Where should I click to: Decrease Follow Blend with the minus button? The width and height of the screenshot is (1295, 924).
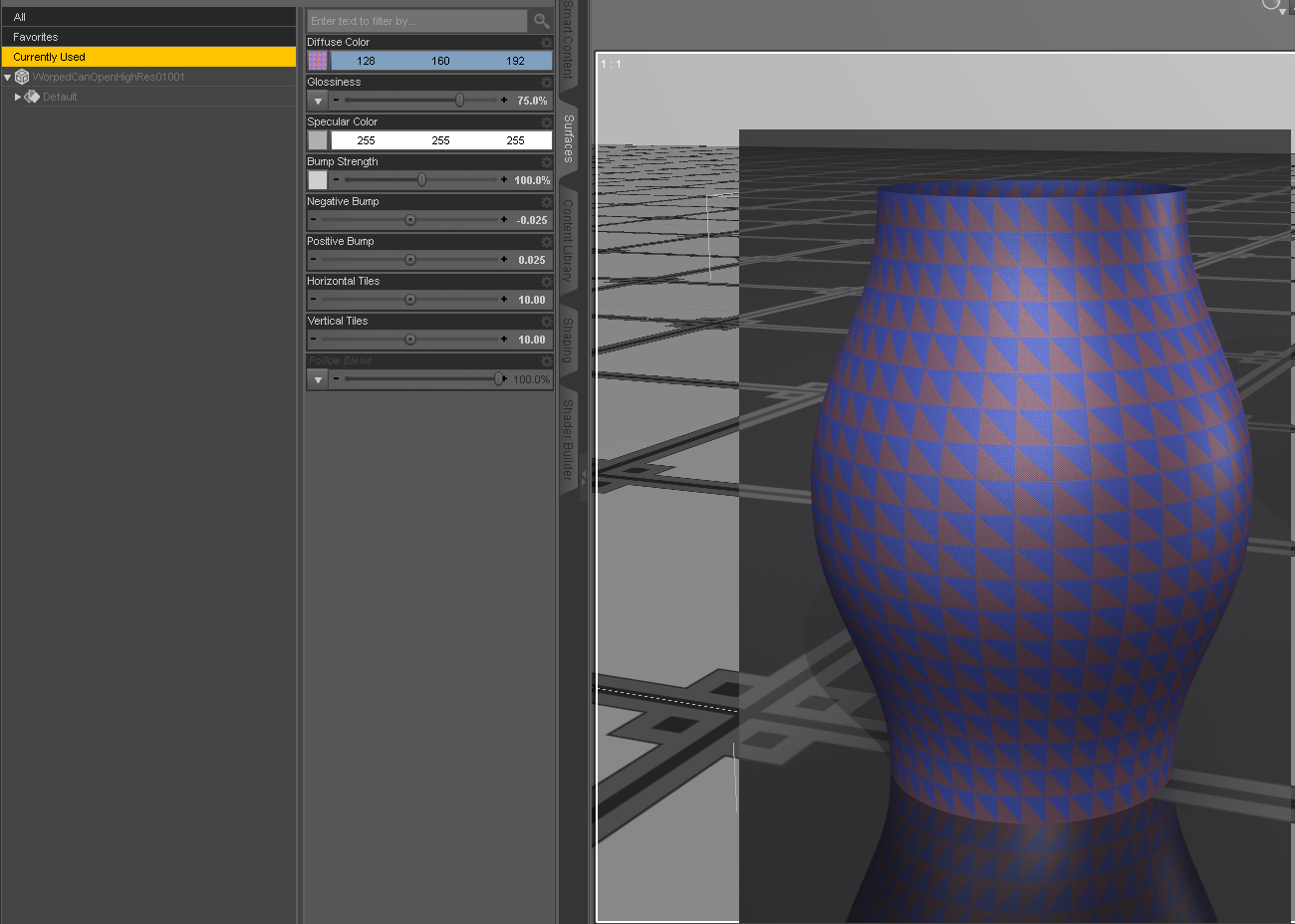(x=336, y=379)
